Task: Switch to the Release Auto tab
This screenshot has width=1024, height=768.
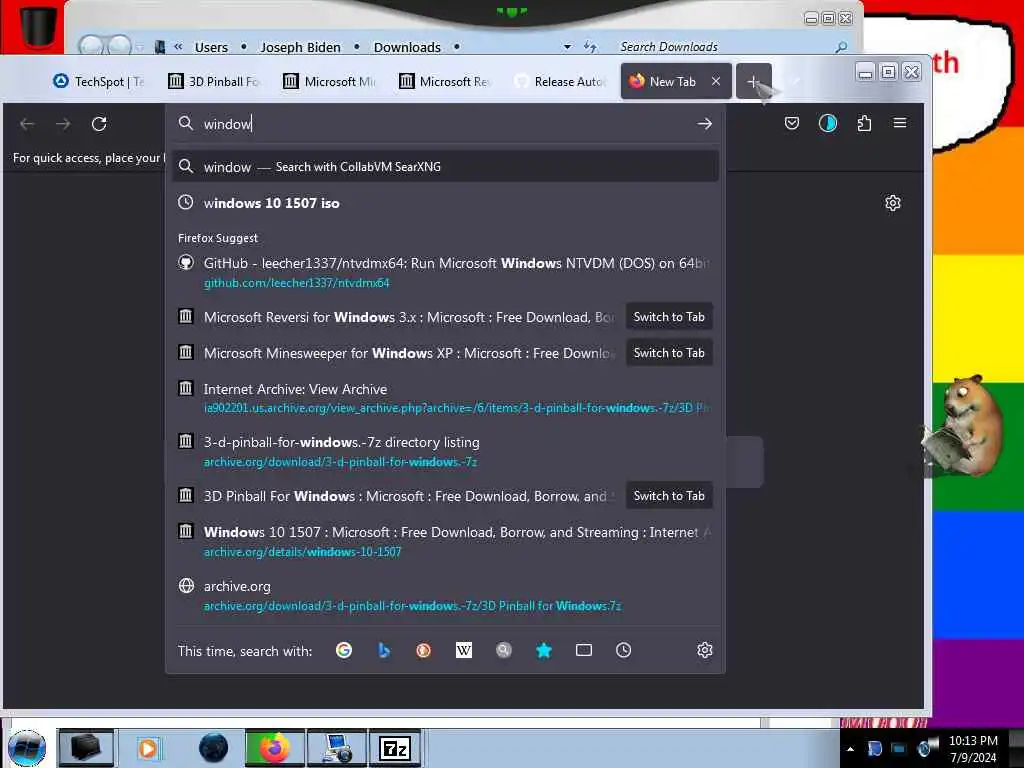Action: pos(560,81)
